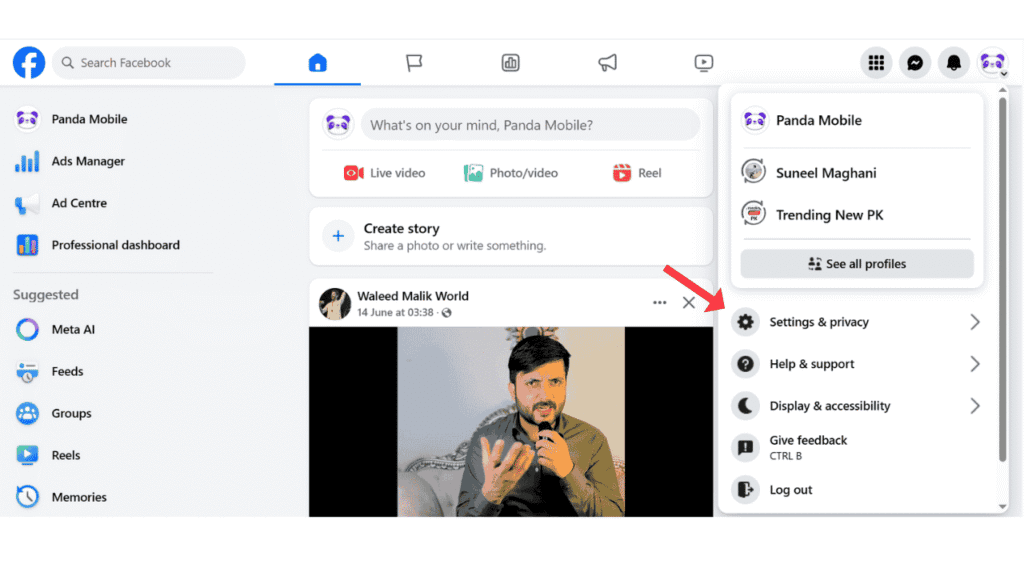Click the Log out door icon
The image size is (1024, 576).
(x=745, y=490)
